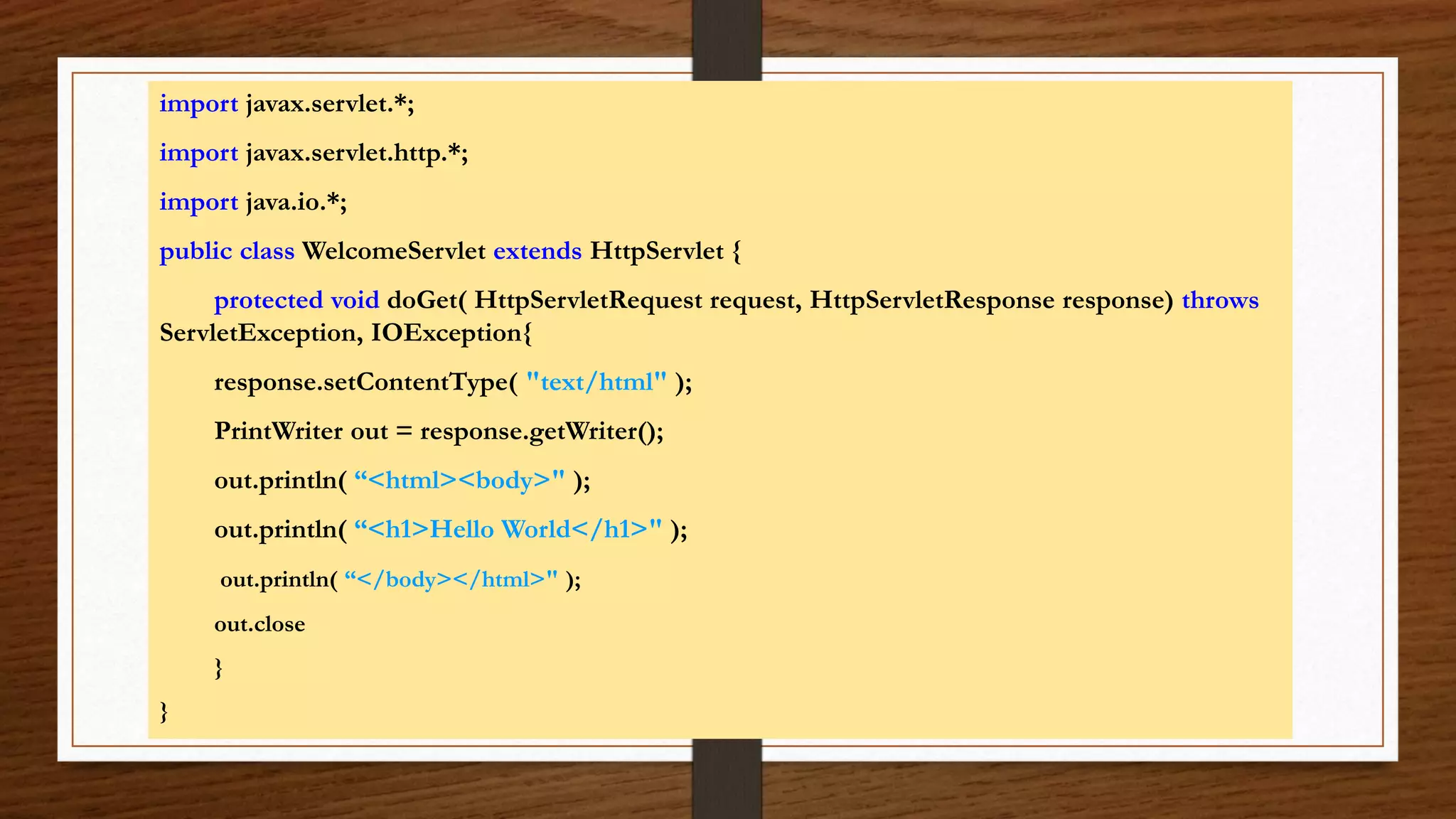Click ServletException, IOException text
The height and width of the screenshot is (819, 1456).
click(x=346, y=333)
